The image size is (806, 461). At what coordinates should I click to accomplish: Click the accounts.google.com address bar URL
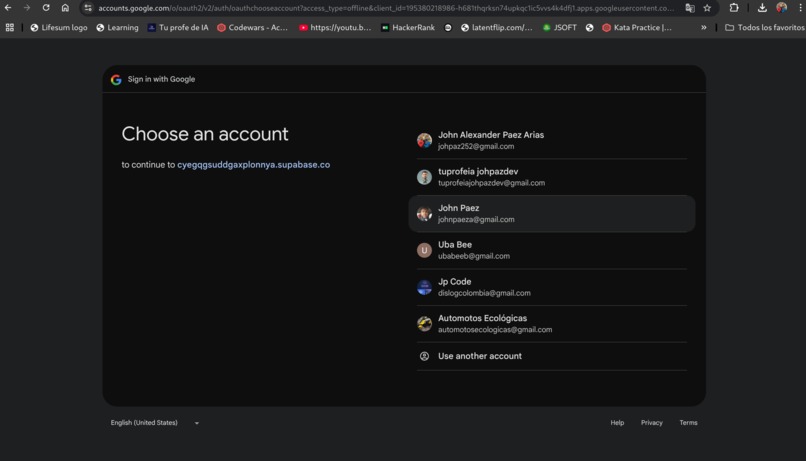point(386,8)
